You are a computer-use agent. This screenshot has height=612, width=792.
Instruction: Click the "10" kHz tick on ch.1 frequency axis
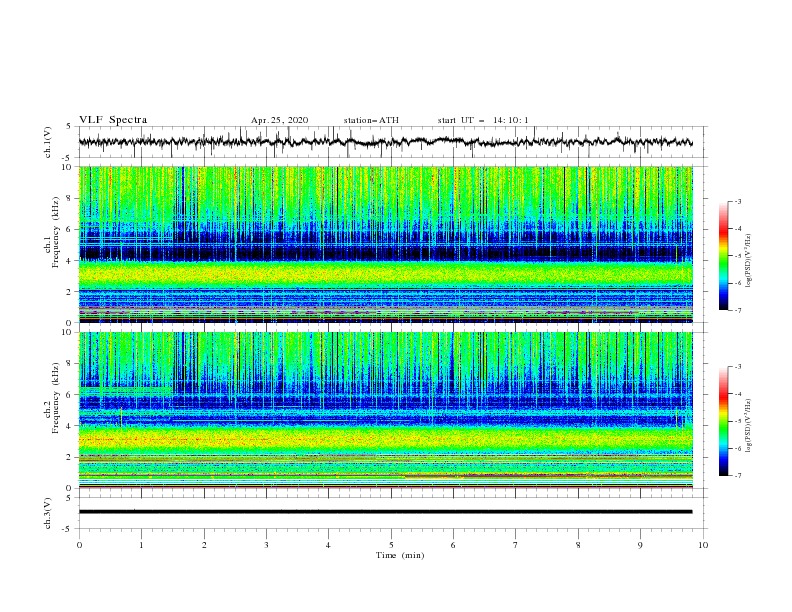coord(68,167)
